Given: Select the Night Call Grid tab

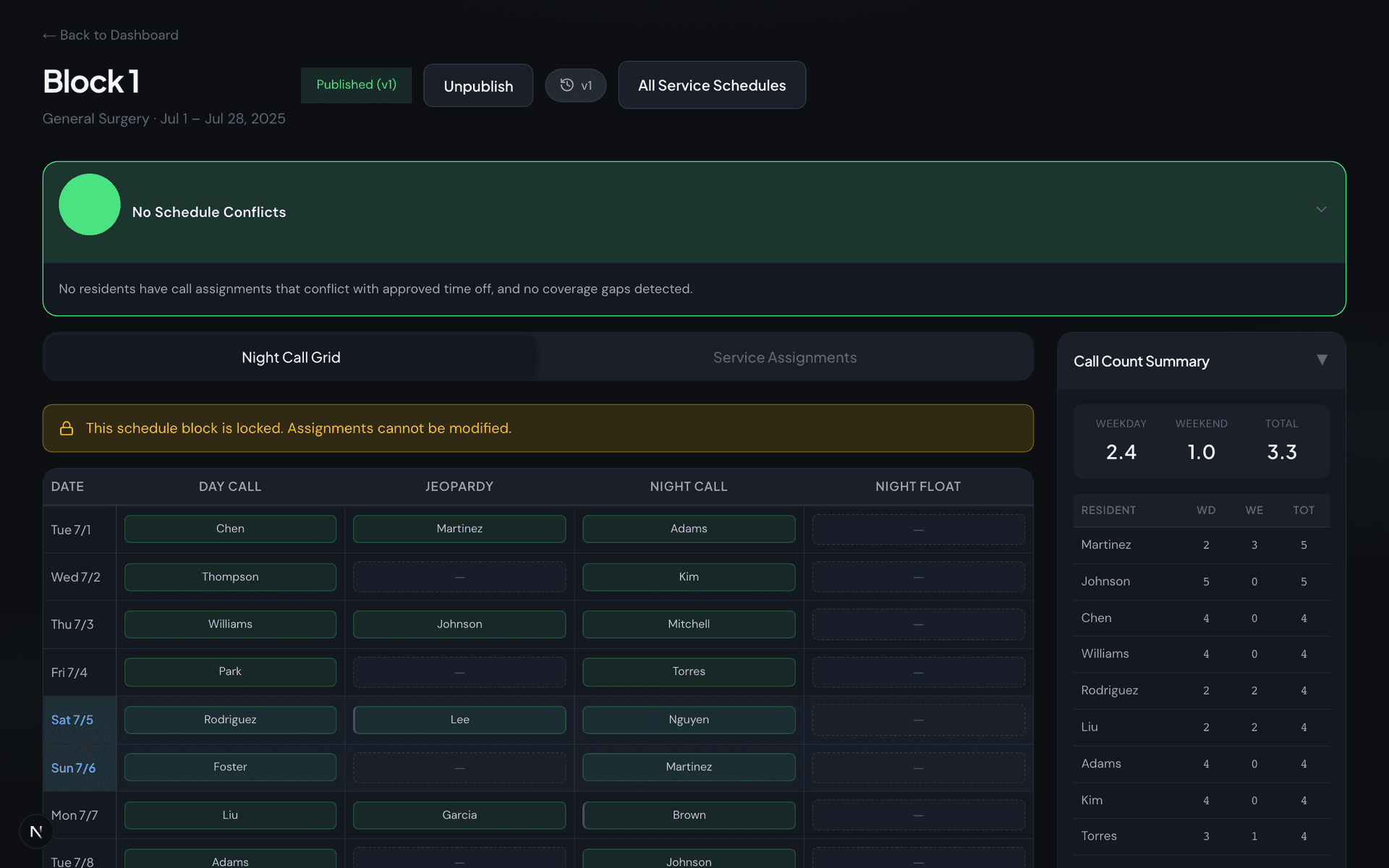Looking at the screenshot, I should (x=291, y=357).
